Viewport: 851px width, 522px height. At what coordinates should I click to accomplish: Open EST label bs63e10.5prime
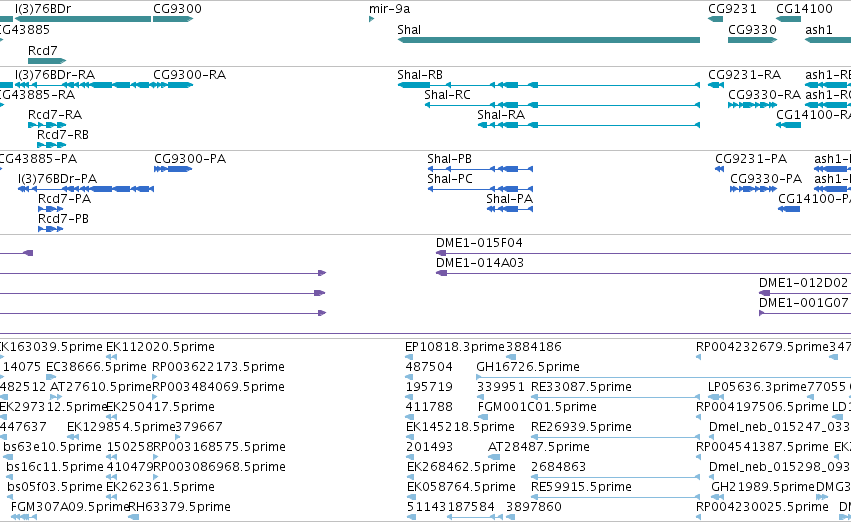[52, 447]
